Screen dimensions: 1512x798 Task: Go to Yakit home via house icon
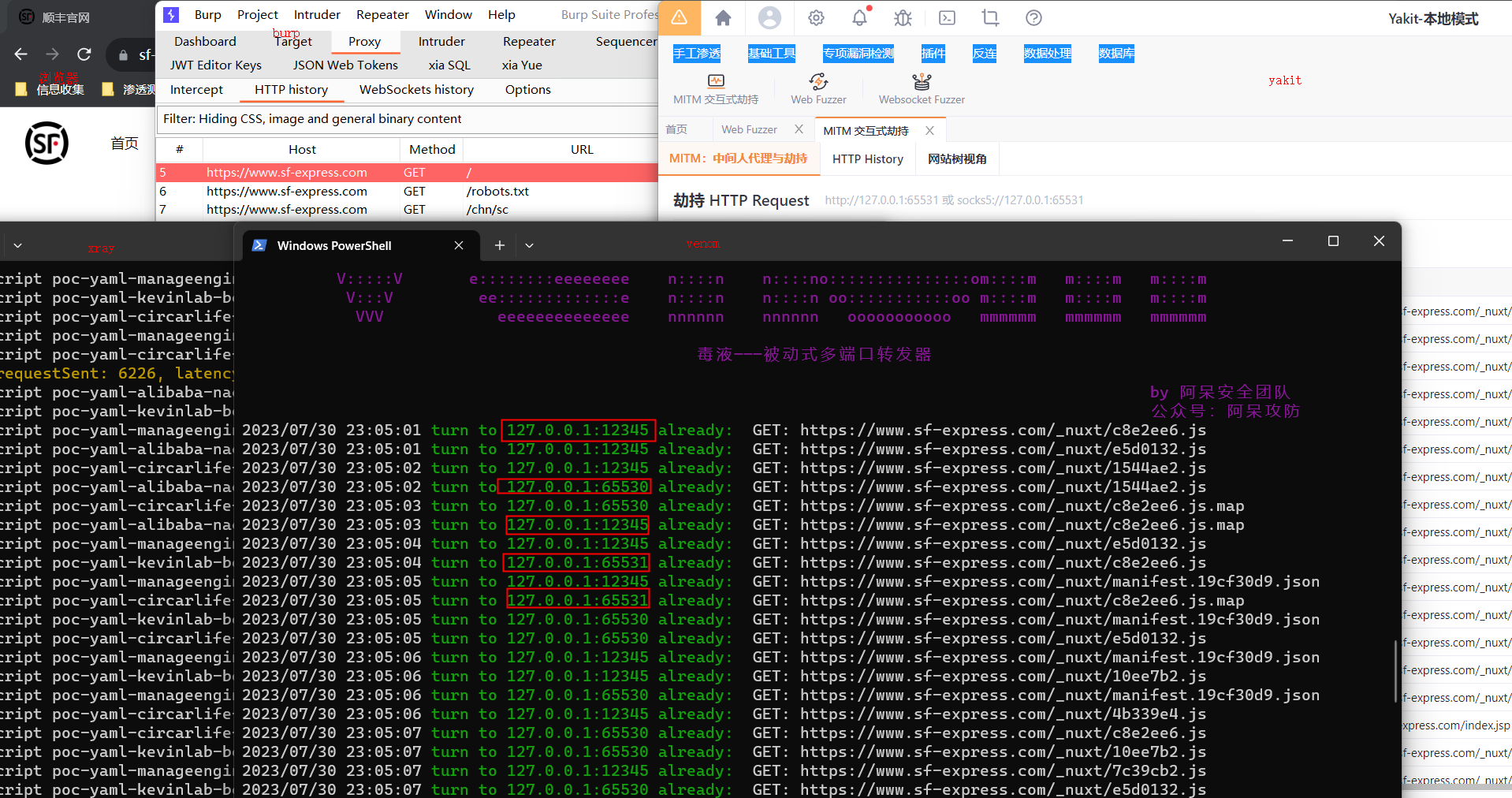point(723,17)
